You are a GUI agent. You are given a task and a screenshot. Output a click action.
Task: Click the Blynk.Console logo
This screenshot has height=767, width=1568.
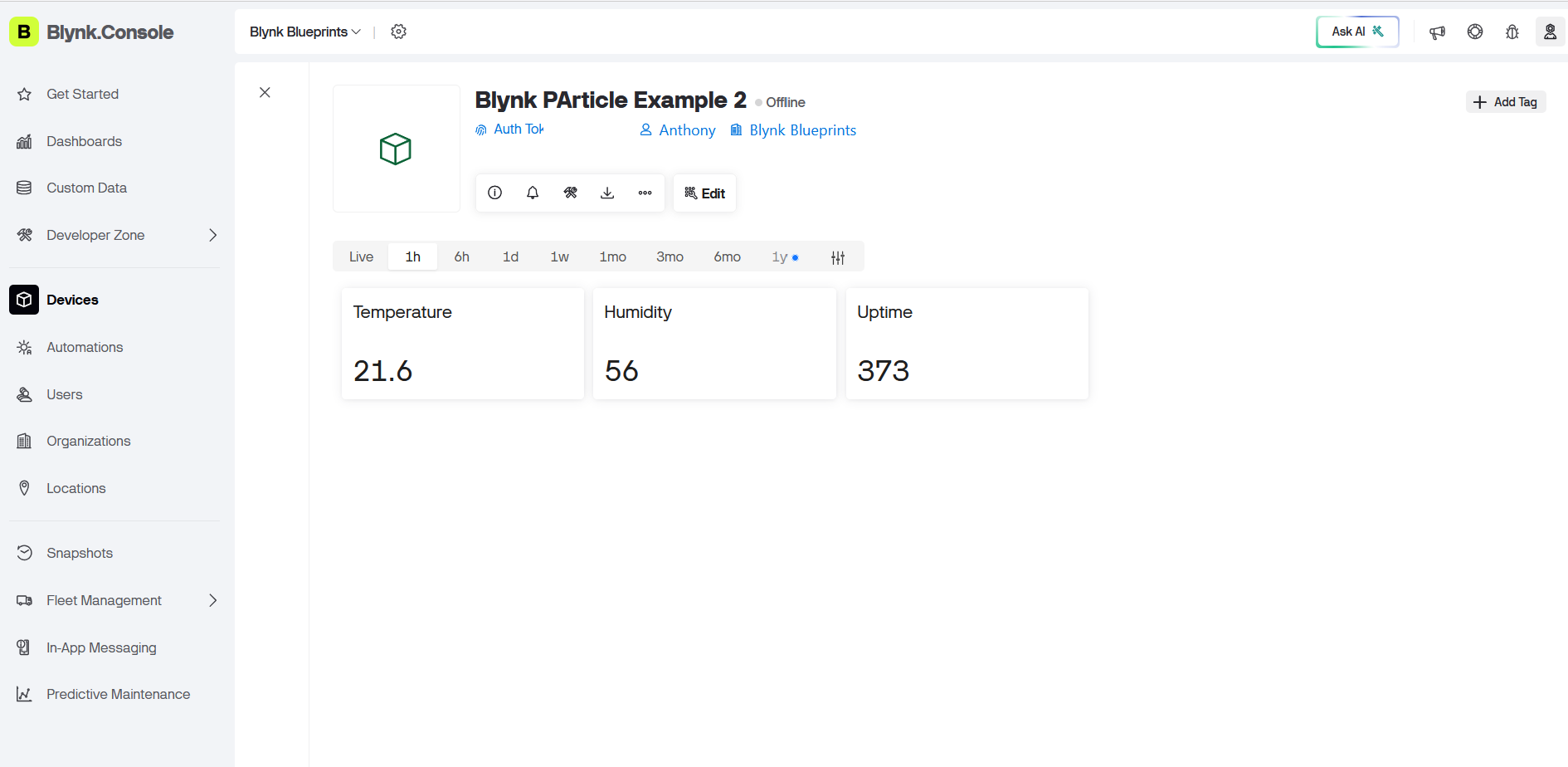click(91, 32)
